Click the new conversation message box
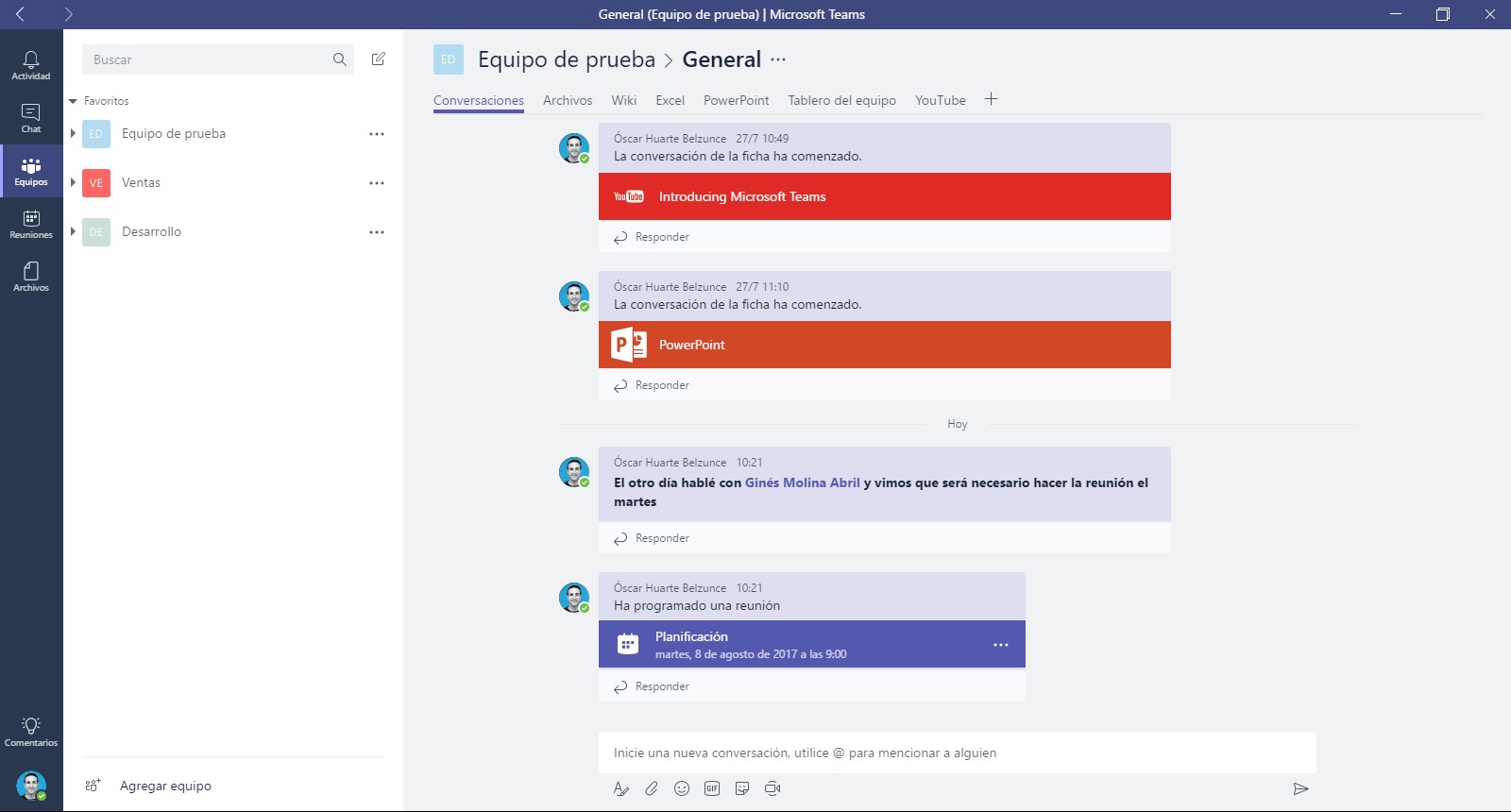 (958, 753)
